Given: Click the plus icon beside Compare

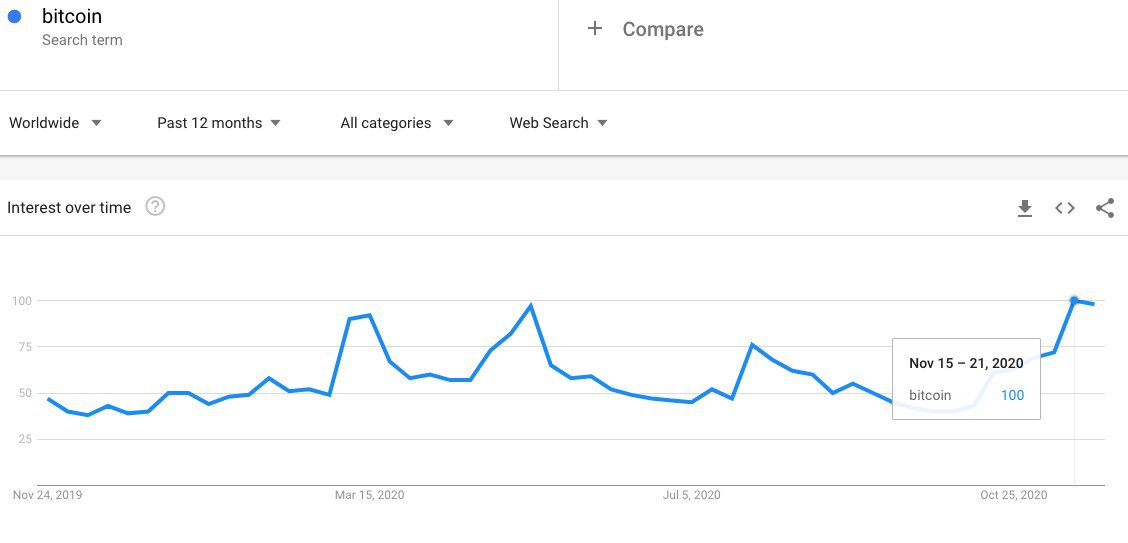Looking at the screenshot, I should pyautogui.click(x=595, y=29).
